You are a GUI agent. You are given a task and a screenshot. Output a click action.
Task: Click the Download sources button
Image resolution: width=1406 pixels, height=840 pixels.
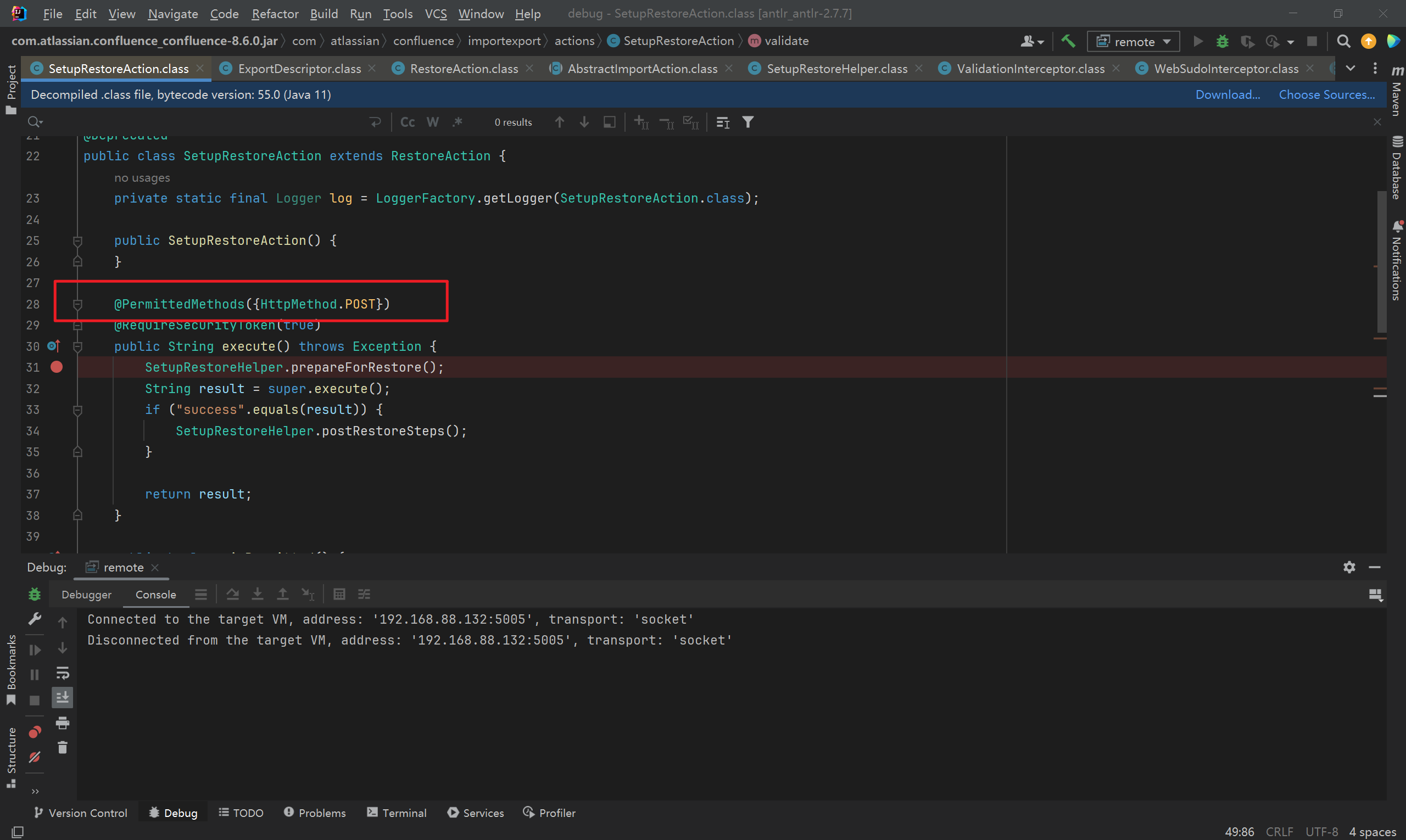click(x=1227, y=94)
